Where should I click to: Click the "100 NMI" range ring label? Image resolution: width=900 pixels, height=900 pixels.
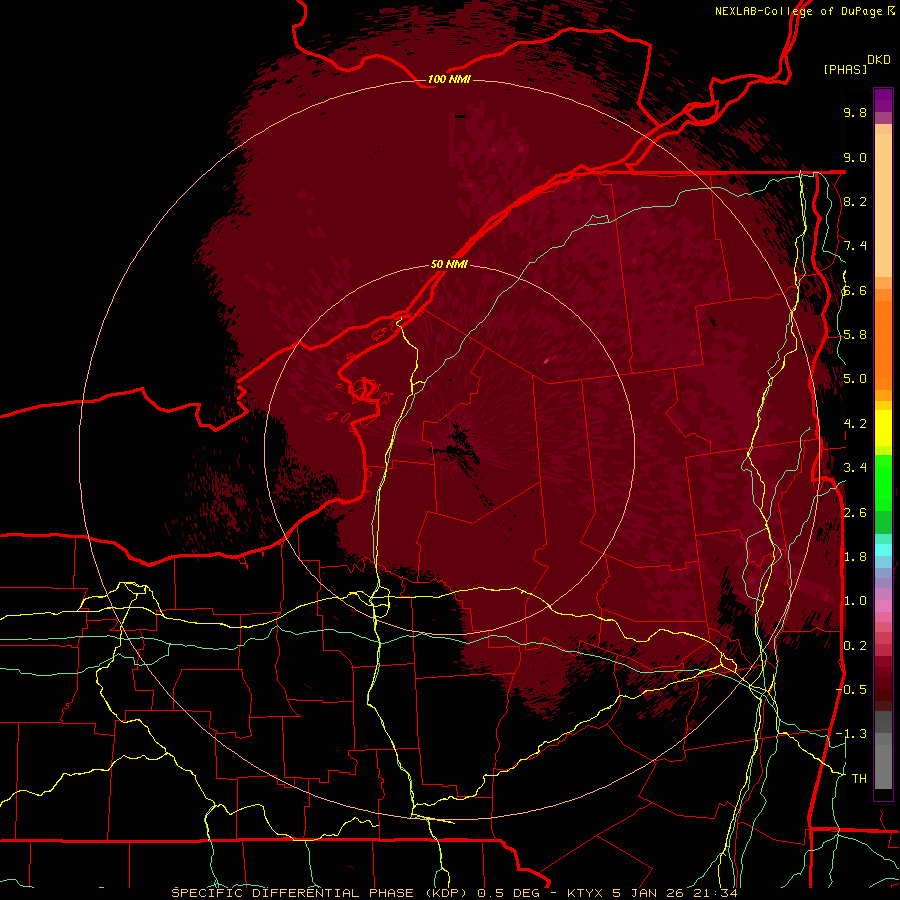pos(449,79)
